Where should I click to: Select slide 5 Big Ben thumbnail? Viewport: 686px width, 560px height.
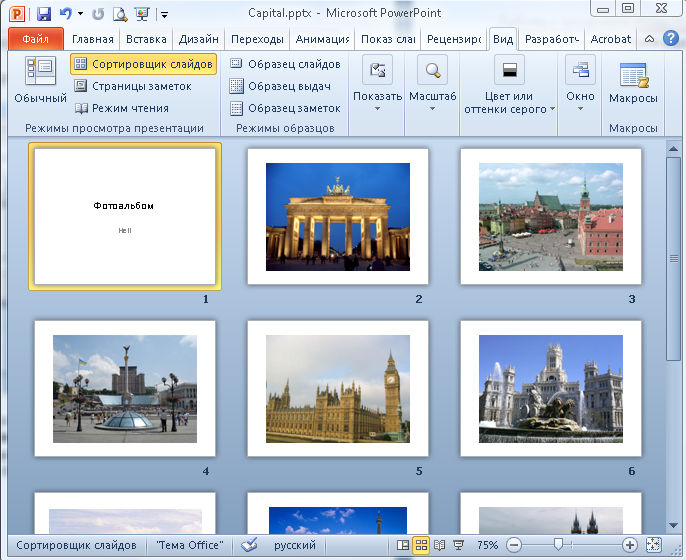coord(338,388)
